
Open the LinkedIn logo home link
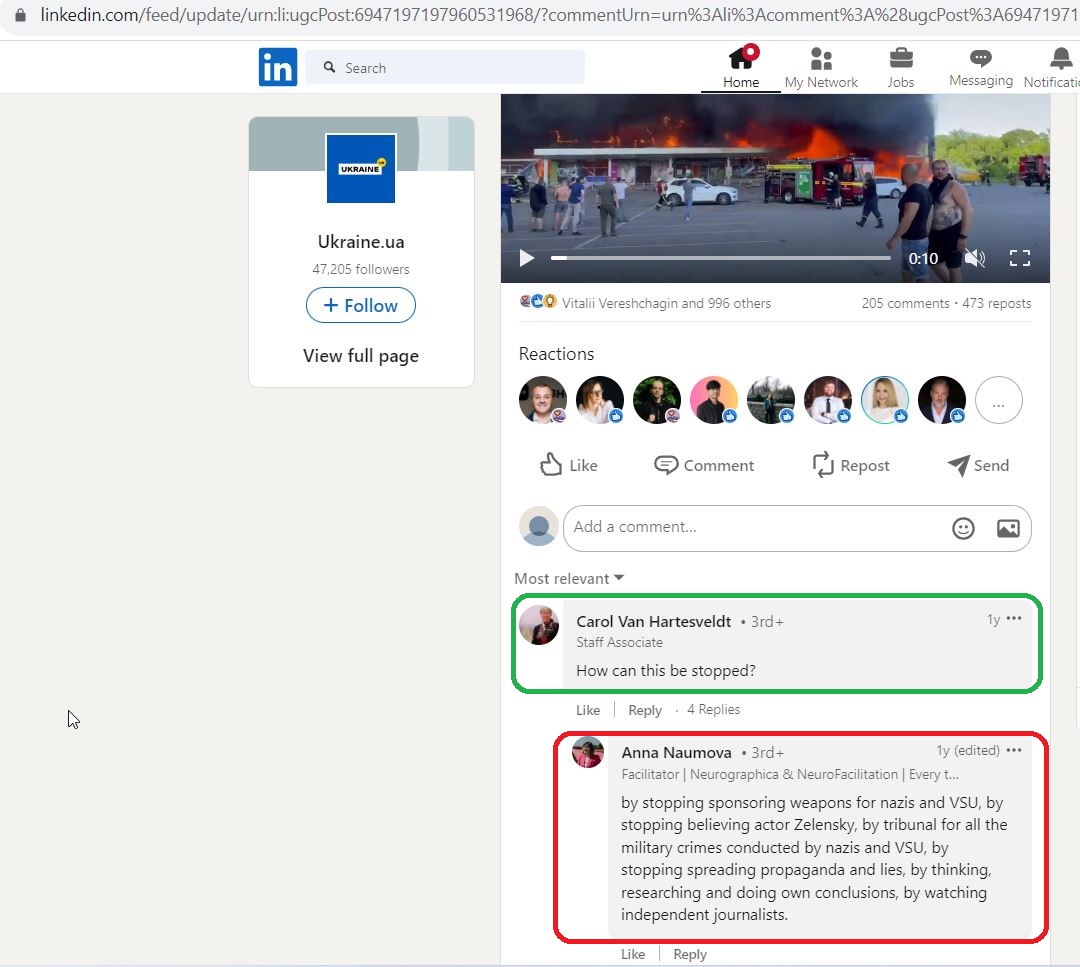(278, 67)
